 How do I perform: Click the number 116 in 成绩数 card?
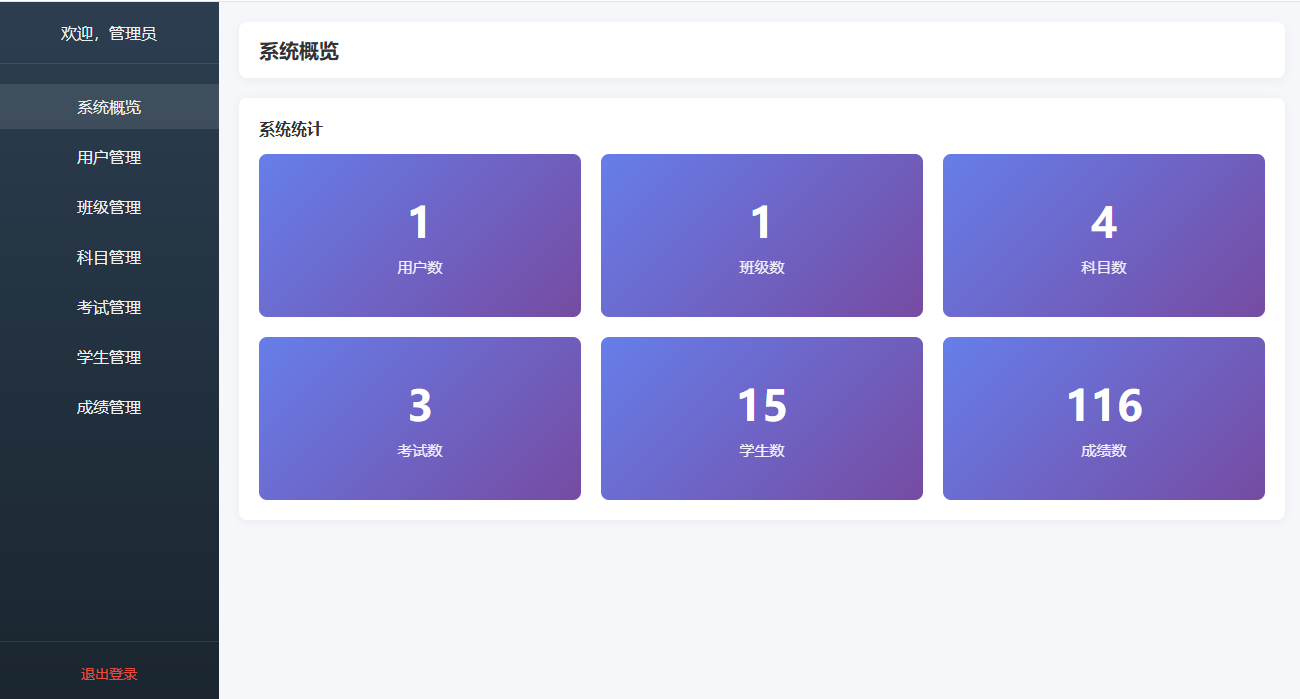tap(1104, 405)
